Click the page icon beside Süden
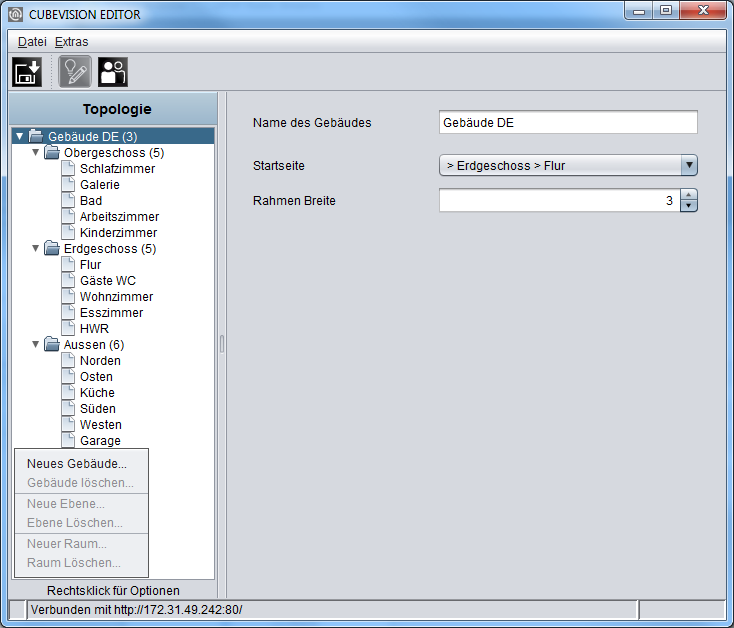The width and height of the screenshot is (734, 628). coord(68,408)
